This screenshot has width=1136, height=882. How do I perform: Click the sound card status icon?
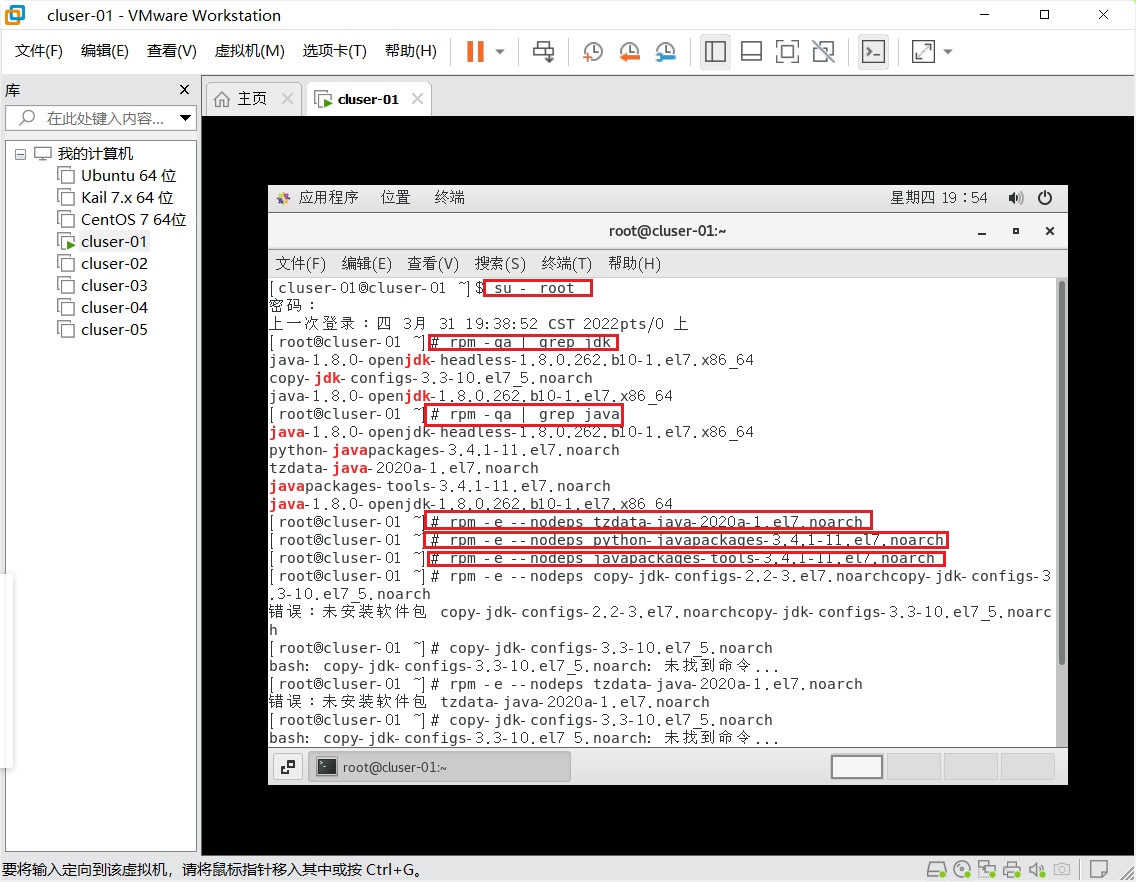[x=1037, y=869]
